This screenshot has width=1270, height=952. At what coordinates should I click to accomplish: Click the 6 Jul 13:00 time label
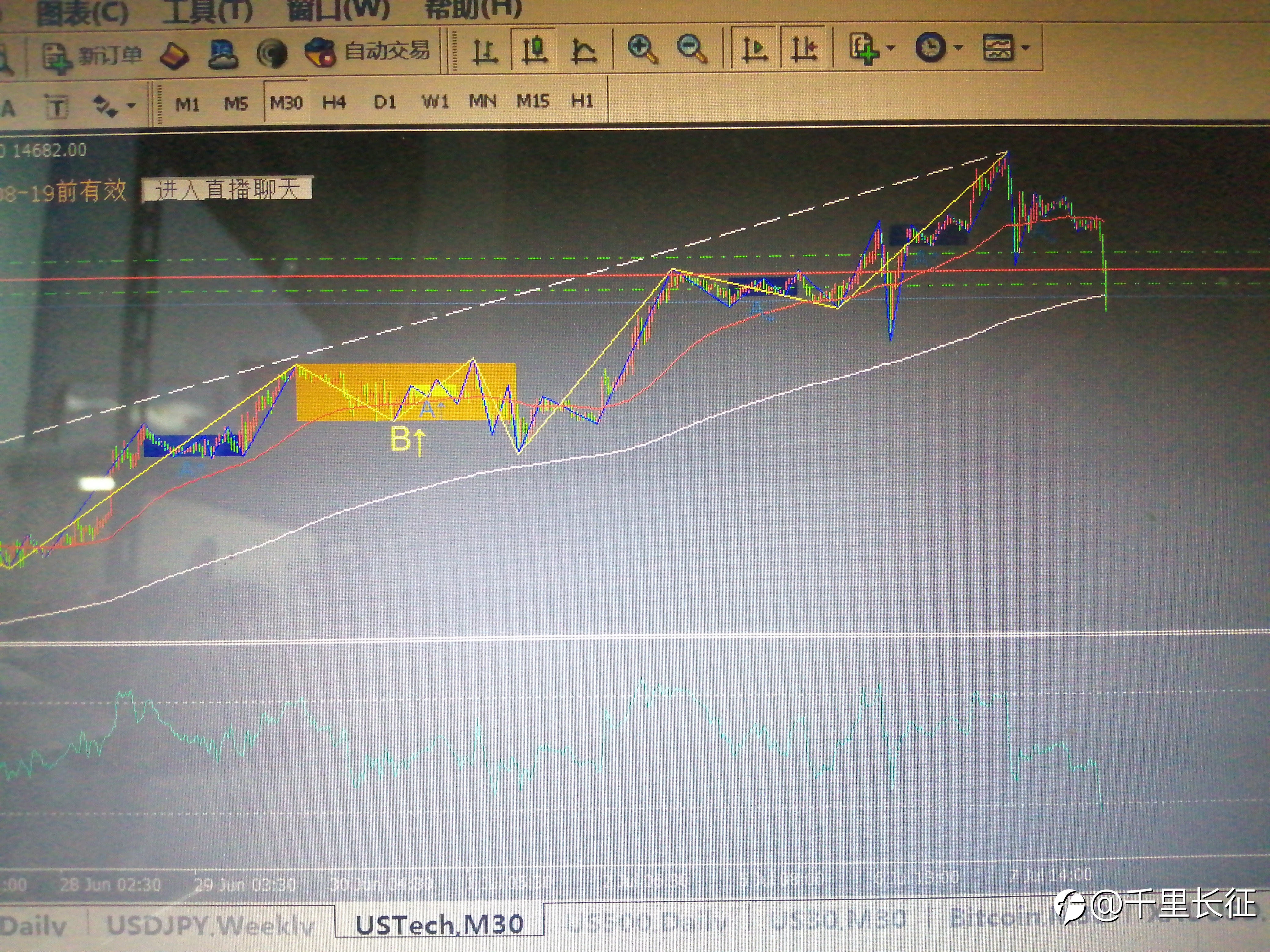click(x=916, y=877)
